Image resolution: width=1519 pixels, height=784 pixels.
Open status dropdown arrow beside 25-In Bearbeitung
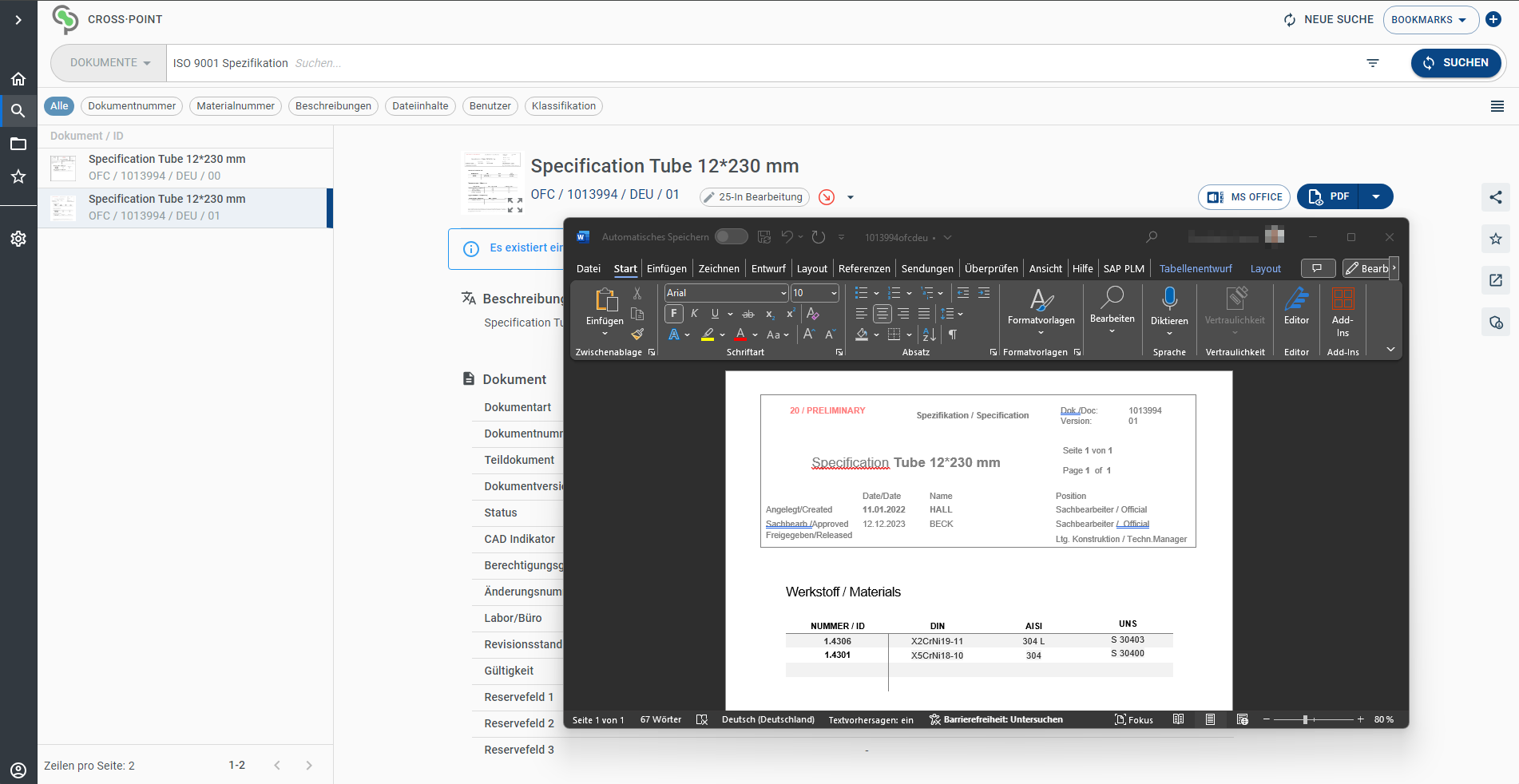coord(851,197)
